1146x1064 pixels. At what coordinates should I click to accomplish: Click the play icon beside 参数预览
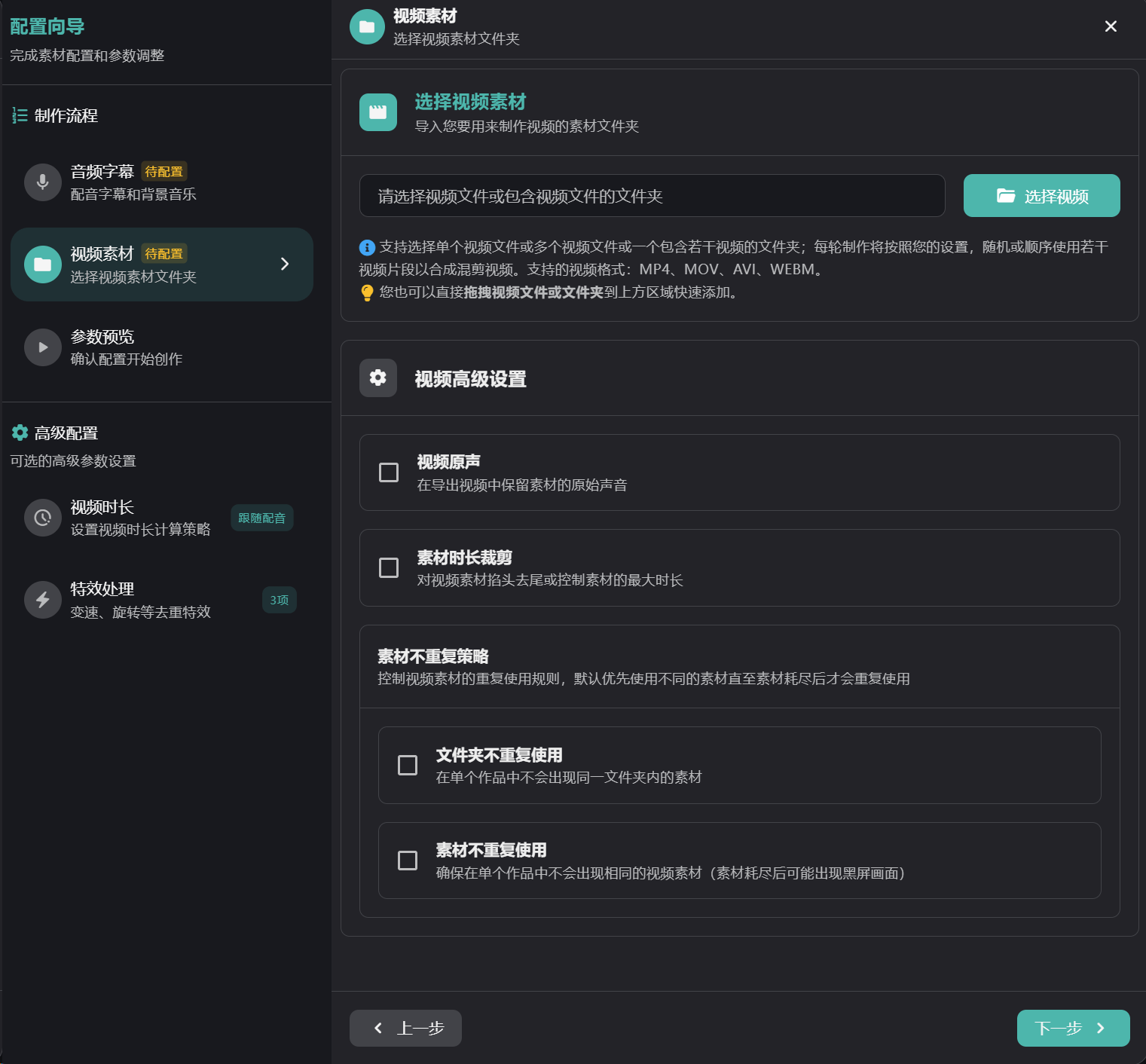pyautogui.click(x=43, y=347)
